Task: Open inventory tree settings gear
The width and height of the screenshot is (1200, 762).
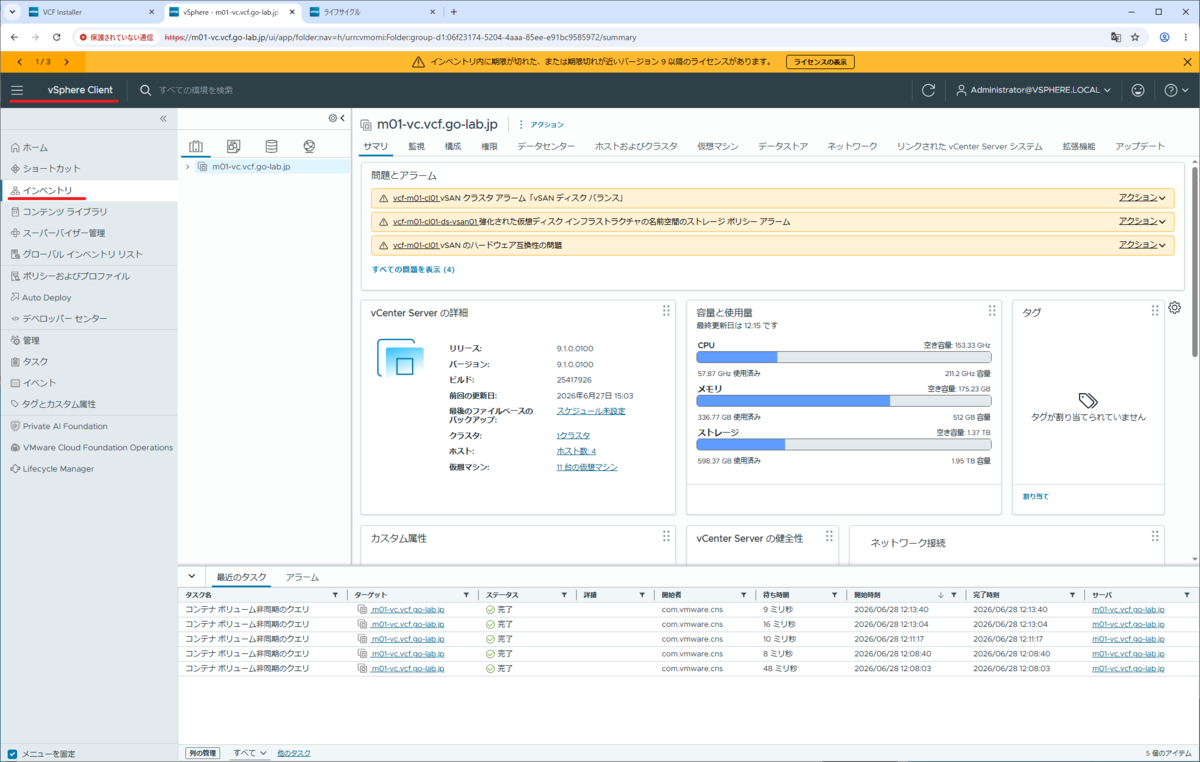Action: (x=333, y=118)
